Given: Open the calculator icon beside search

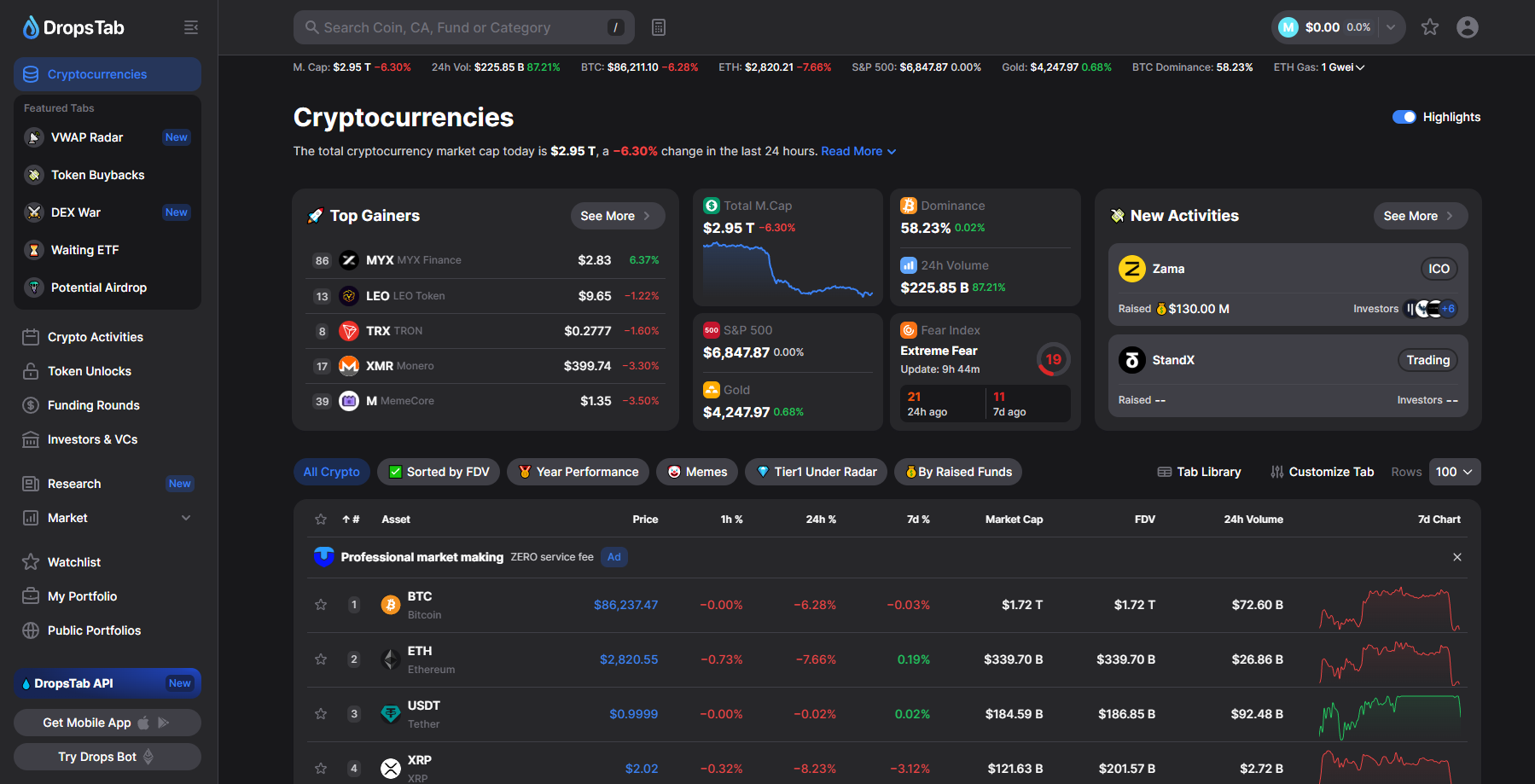Looking at the screenshot, I should tap(659, 27).
